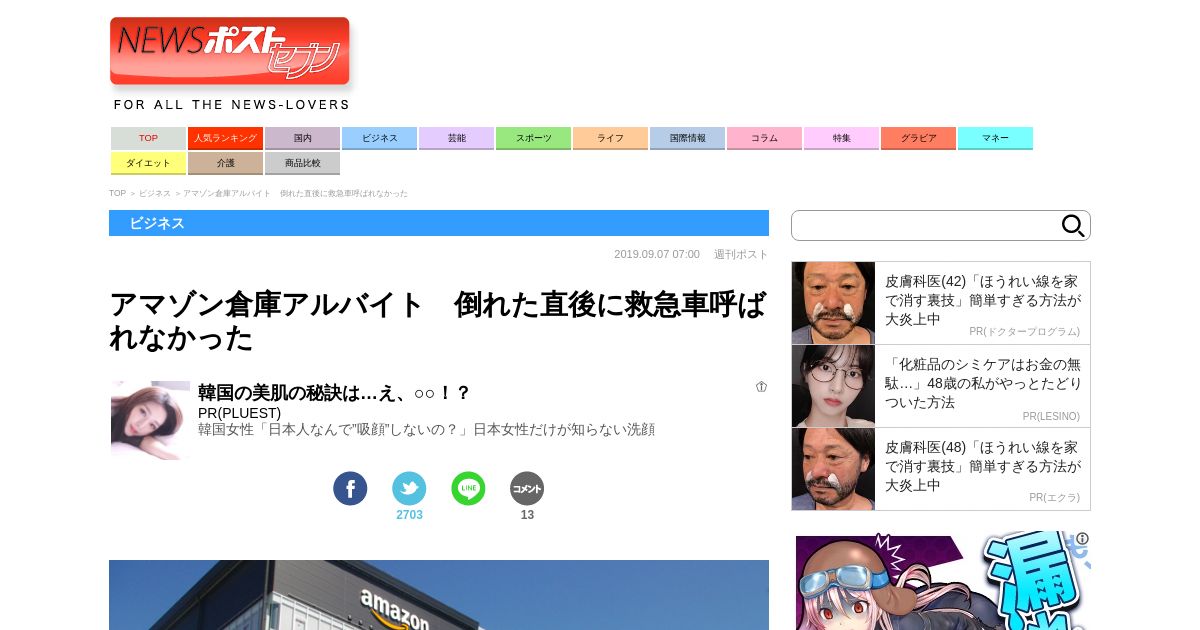Click ビジネス in the breadcrumb trail
This screenshot has height=630, width=1200.
coord(155,193)
